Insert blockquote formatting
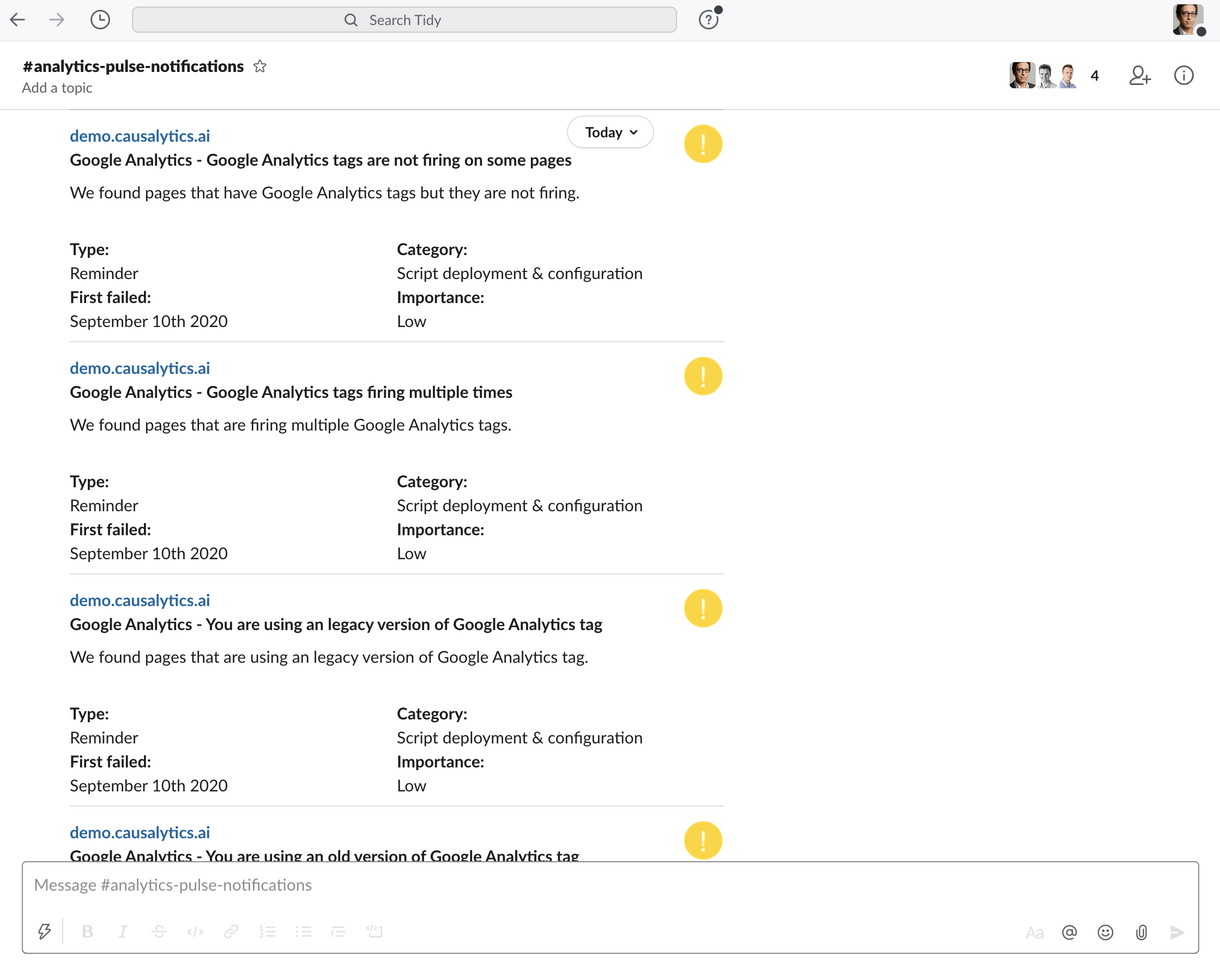Viewport: 1220px width, 980px height. coord(339,931)
